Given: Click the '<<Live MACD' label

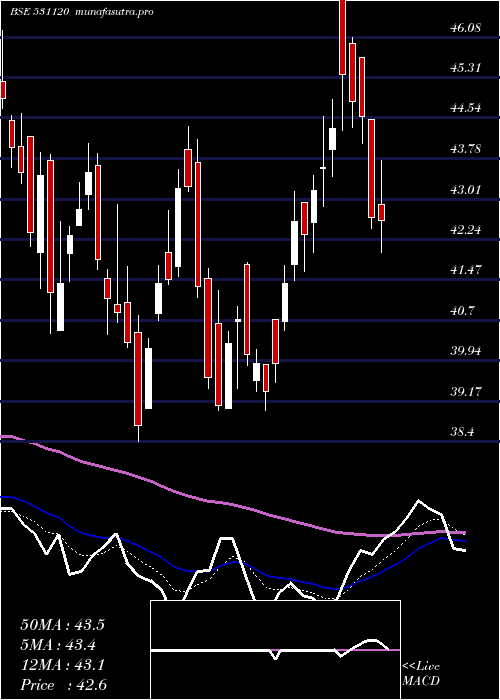Looking at the screenshot, I should 421,674.
